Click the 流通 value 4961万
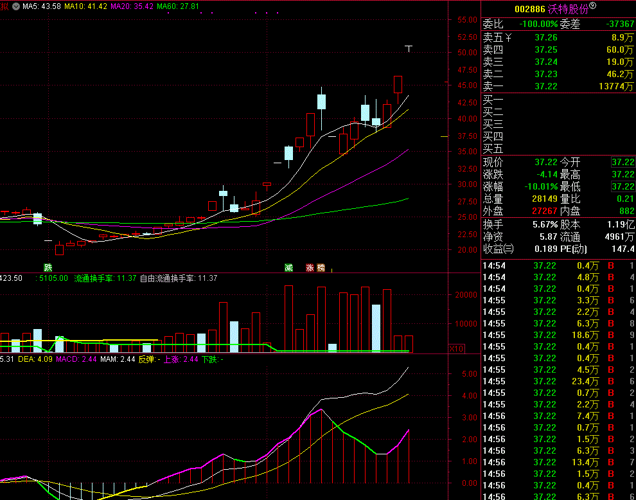 pos(619,237)
